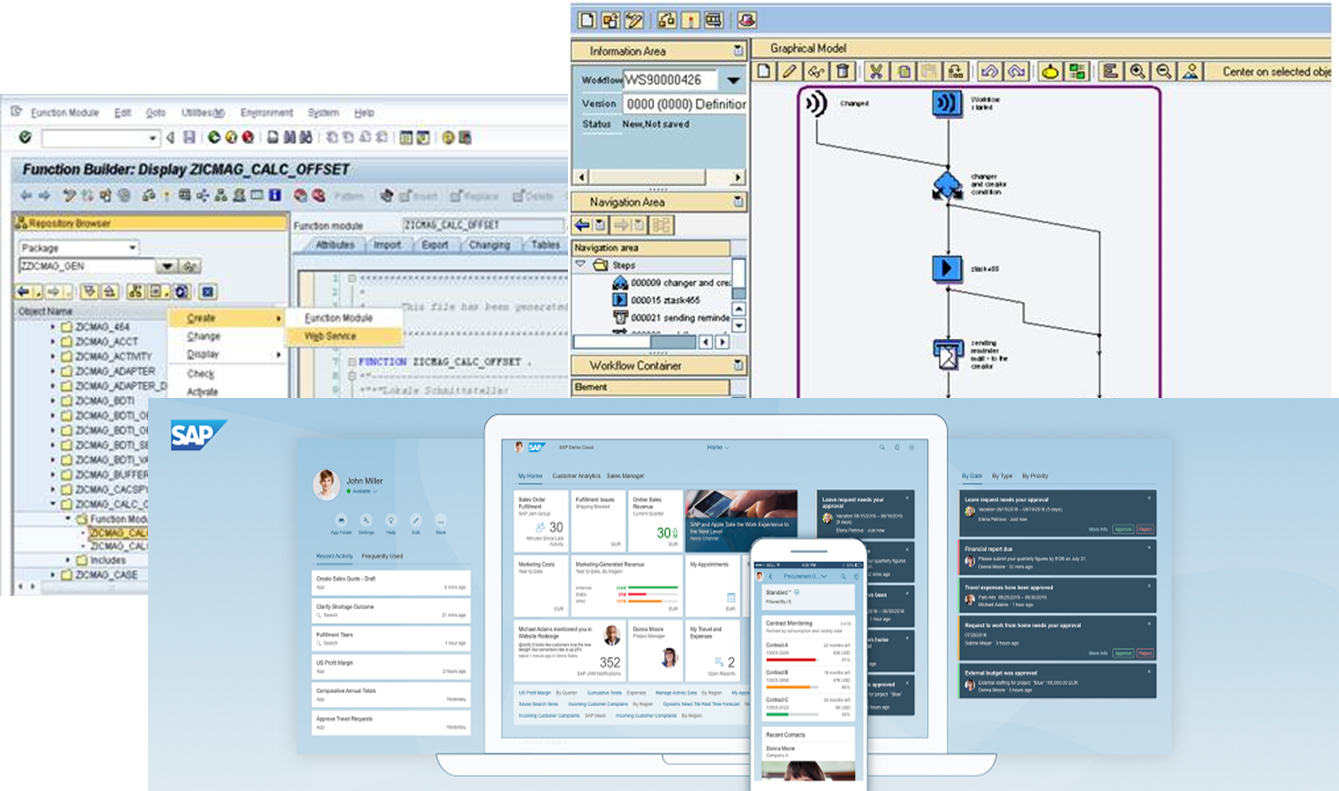Open the Sales Order Fulfillment tile
1339x791 pixels.
540,520
